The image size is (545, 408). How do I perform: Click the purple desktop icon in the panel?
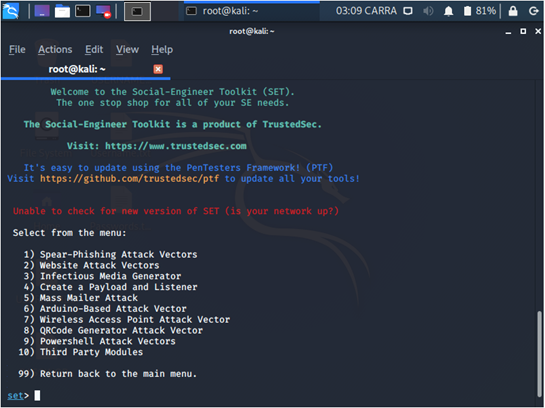coord(42,11)
